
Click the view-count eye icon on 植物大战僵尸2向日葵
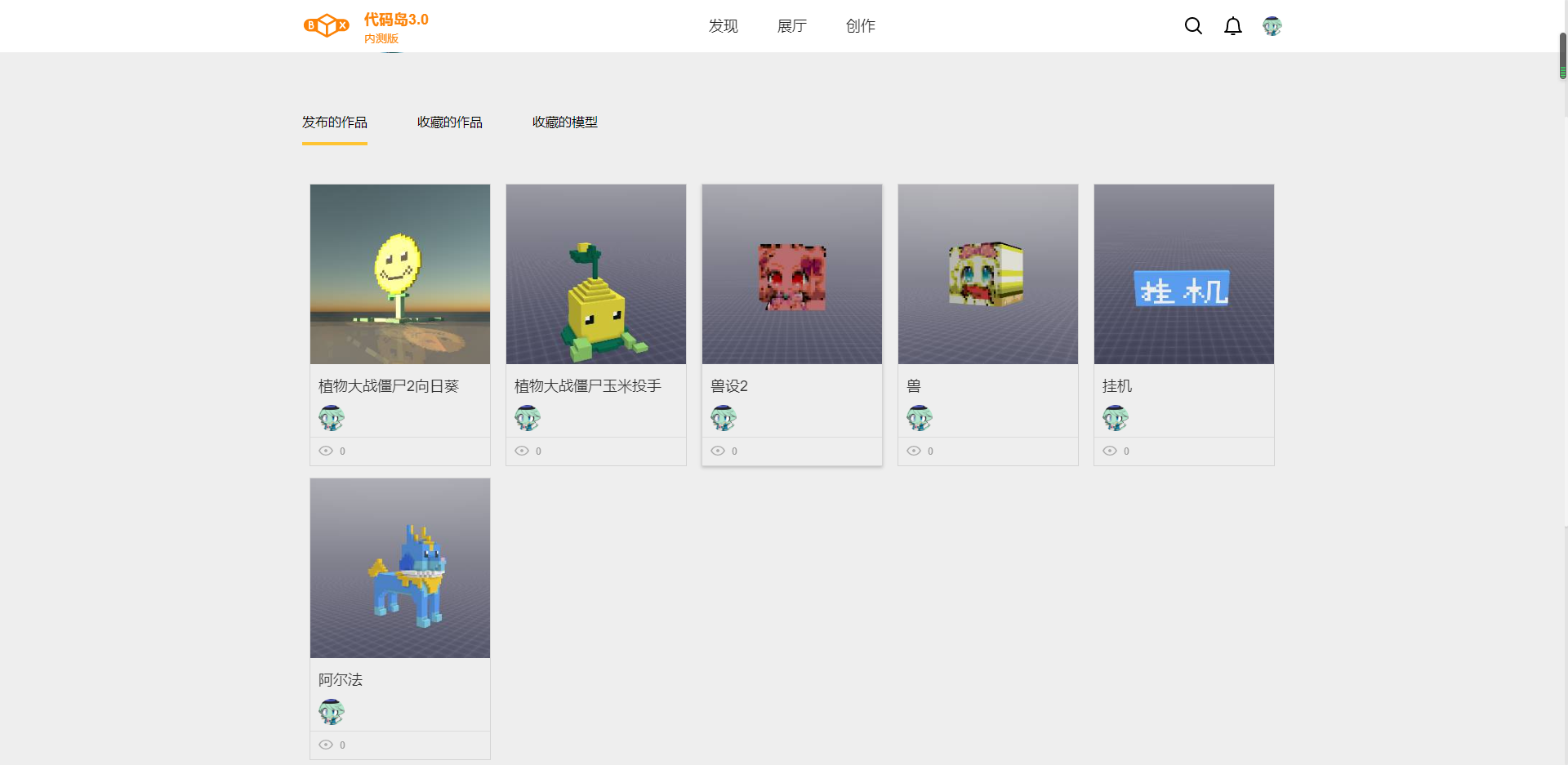pyautogui.click(x=326, y=451)
